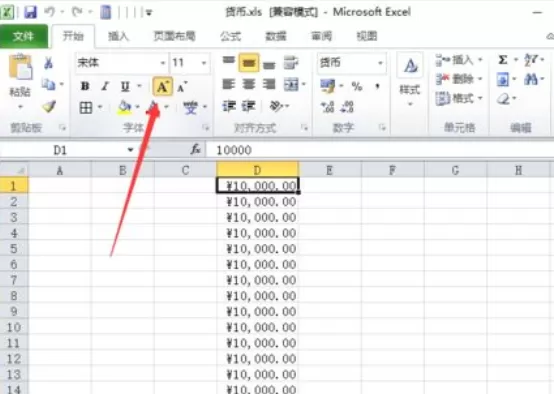The height and width of the screenshot is (394, 554).
Task: Click the Sort and Filter icon
Action: [x=531, y=60]
